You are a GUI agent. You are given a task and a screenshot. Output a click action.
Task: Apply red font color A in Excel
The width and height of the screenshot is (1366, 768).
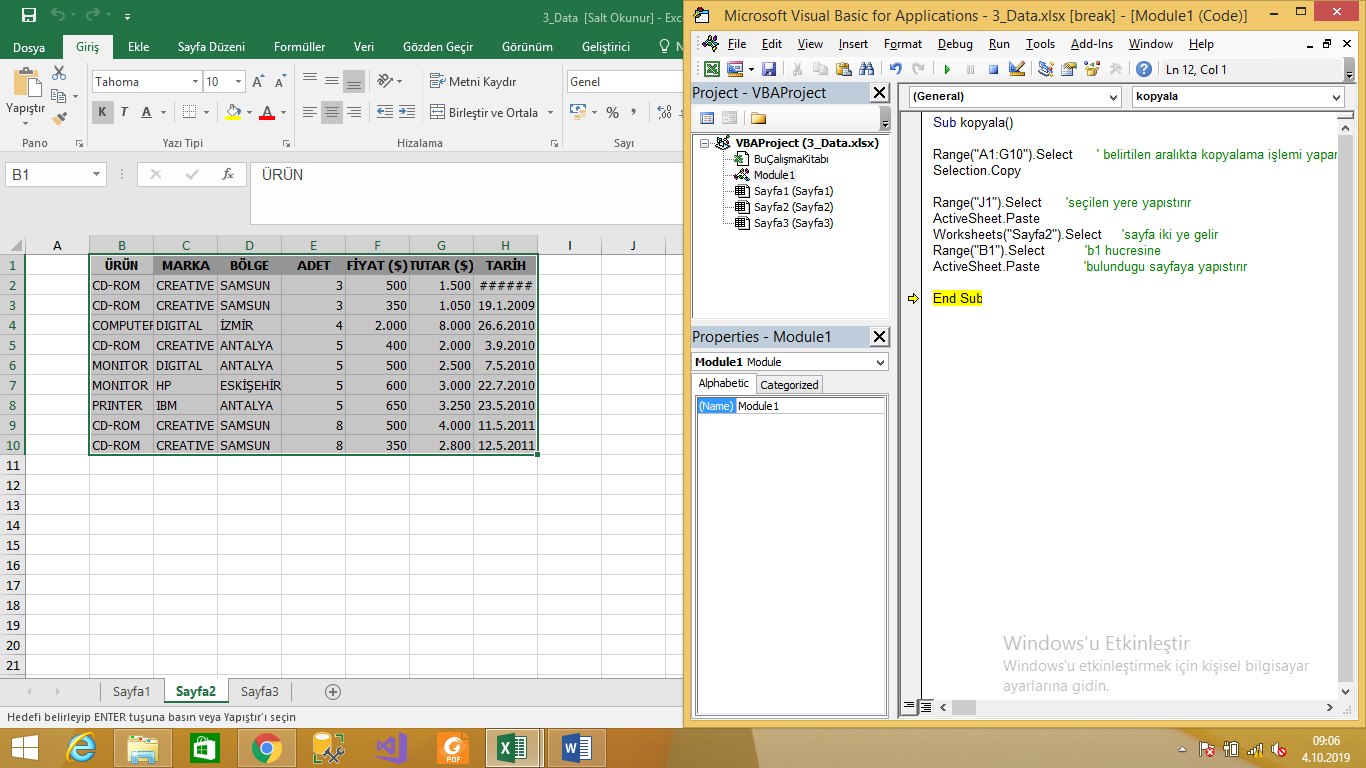coord(266,112)
